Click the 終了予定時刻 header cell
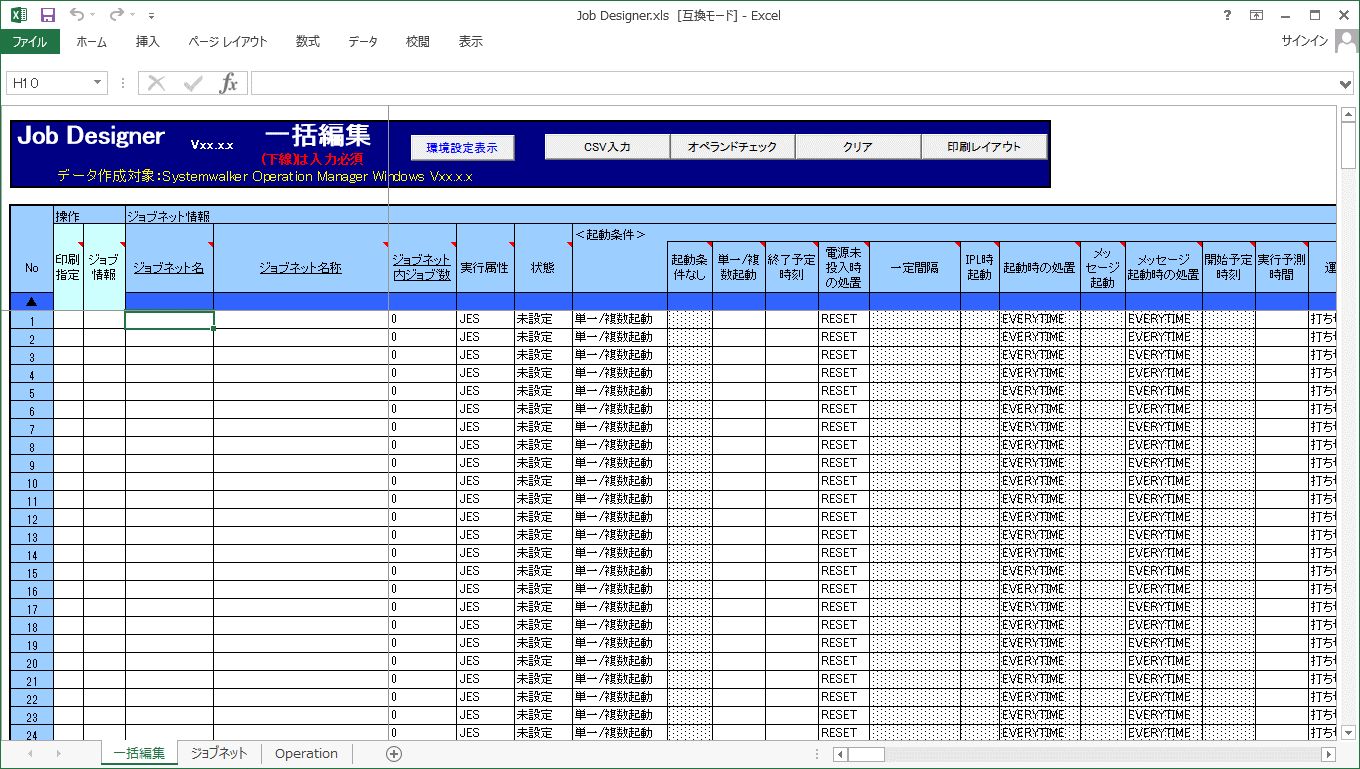Screen dimensions: 1360x769 [791, 268]
